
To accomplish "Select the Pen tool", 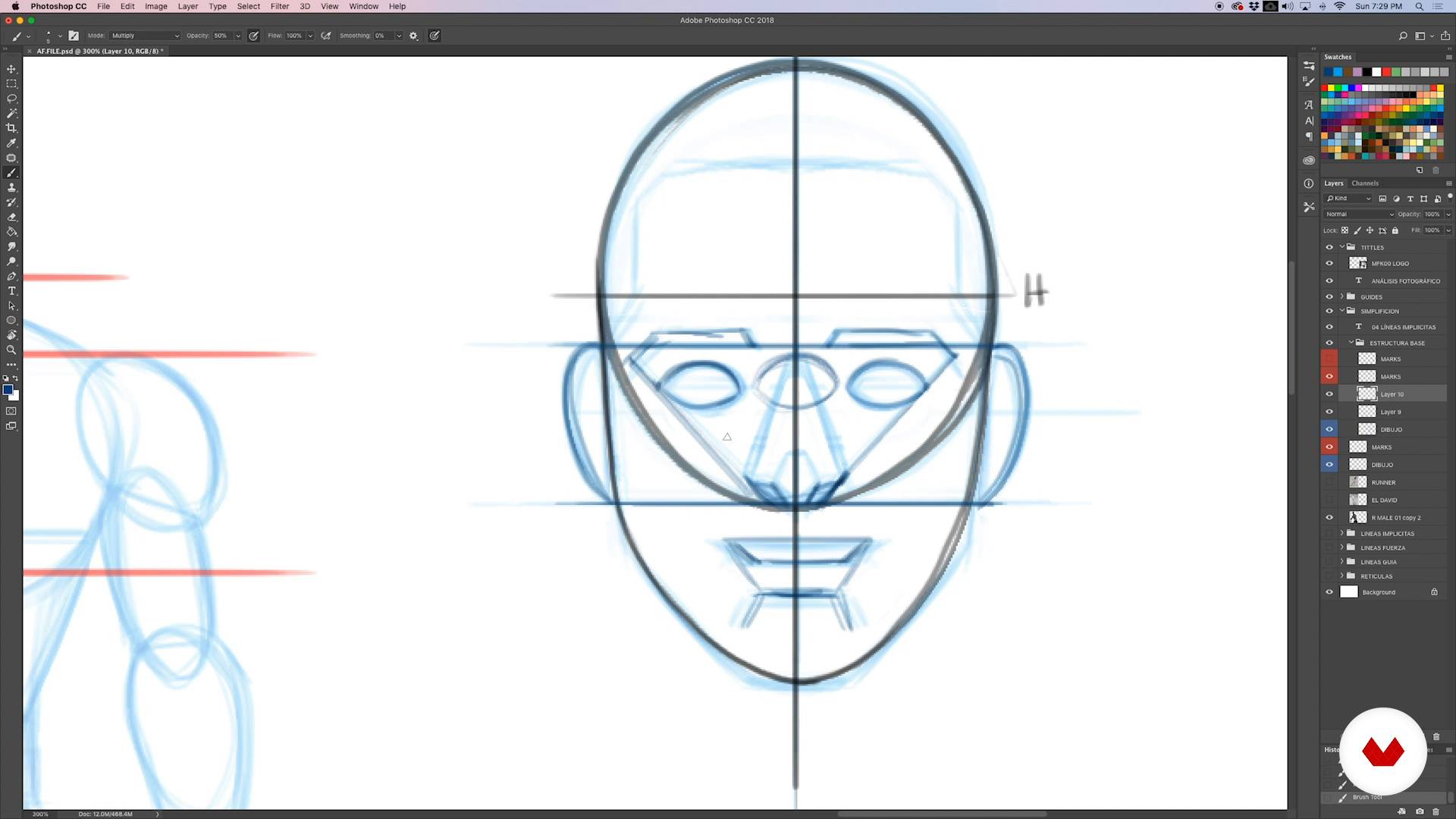I will (11, 276).
